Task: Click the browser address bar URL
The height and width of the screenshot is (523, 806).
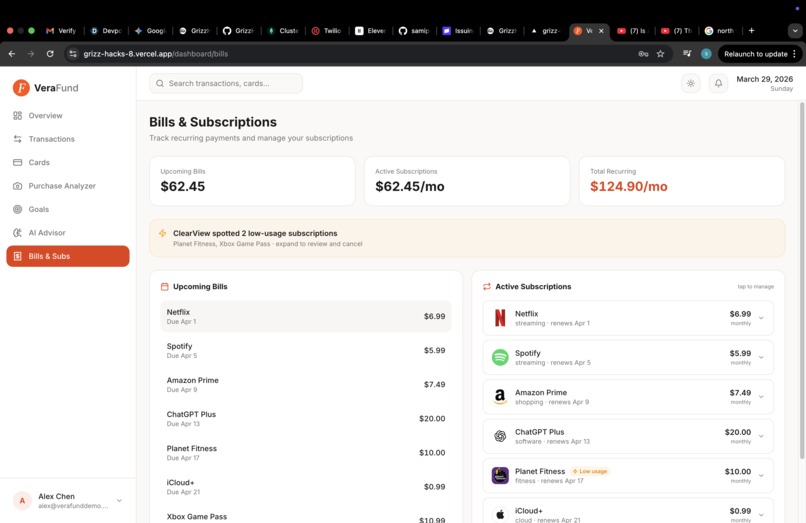Action: pyautogui.click(x=156, y=53)
